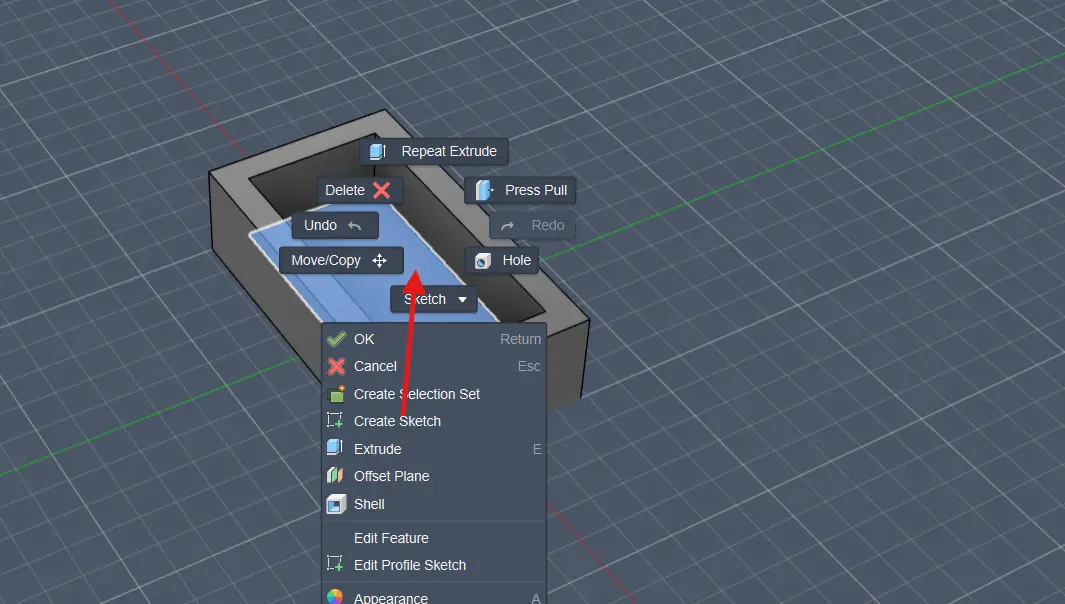Click the Edit Profile Sketch icon
Viewport: 1065px width, 604px height.
coord(335,564)
